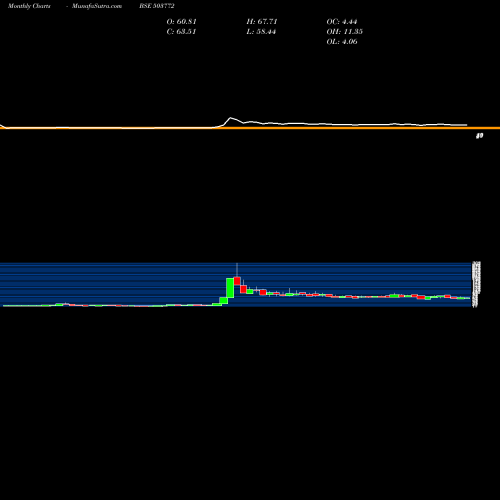The height and width of the screenshot is (500, 500).
Task: Click the open value O: 60.81
Action: click(182, 22)
